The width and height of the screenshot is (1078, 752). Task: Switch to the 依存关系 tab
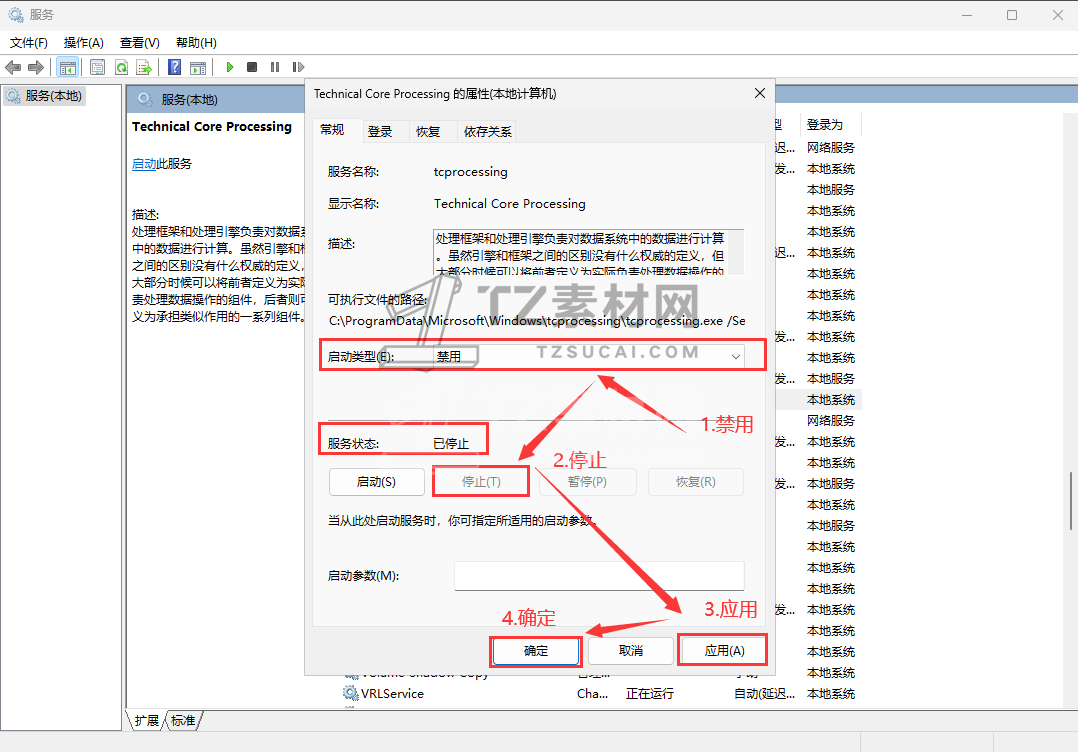[x=487, y=131]
